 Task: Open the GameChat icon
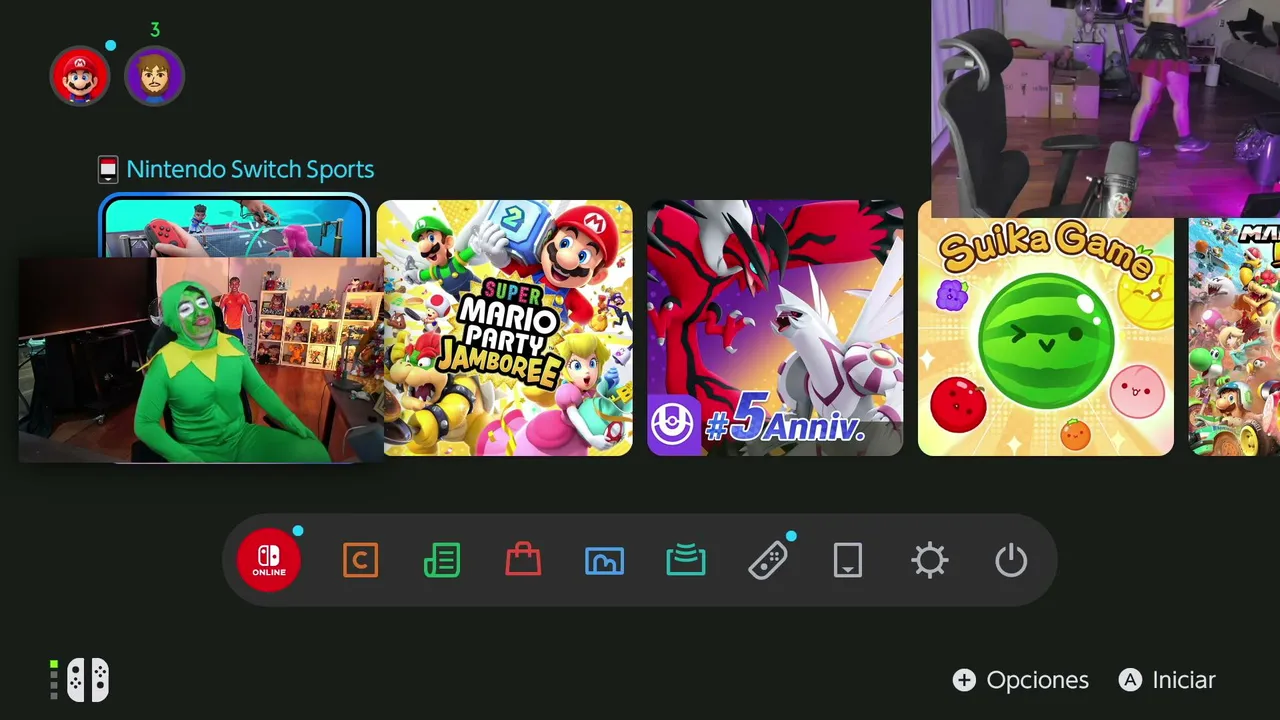tap(360, 561)
